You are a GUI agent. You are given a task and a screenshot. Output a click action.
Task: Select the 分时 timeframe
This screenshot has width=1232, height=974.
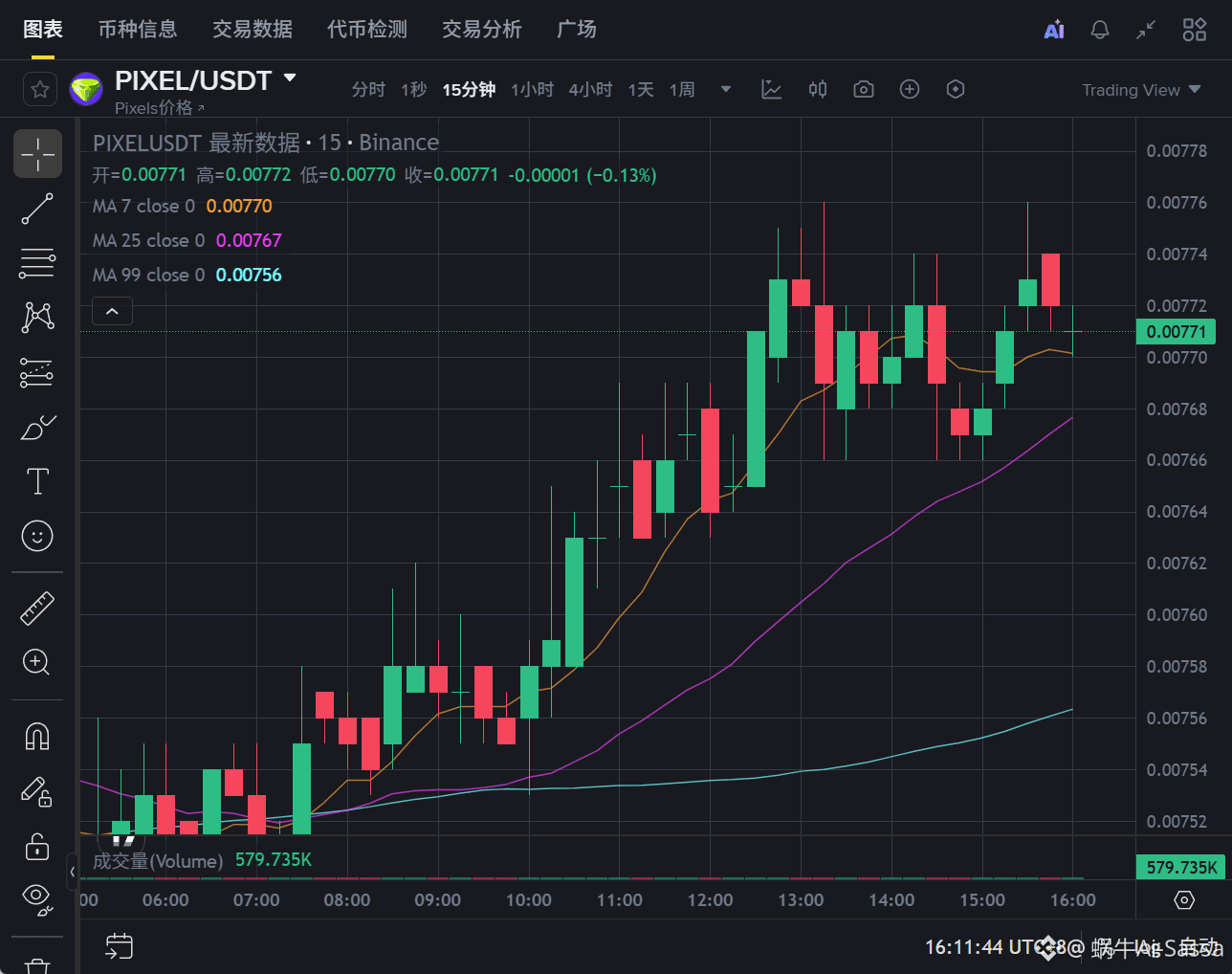point(368,90)
